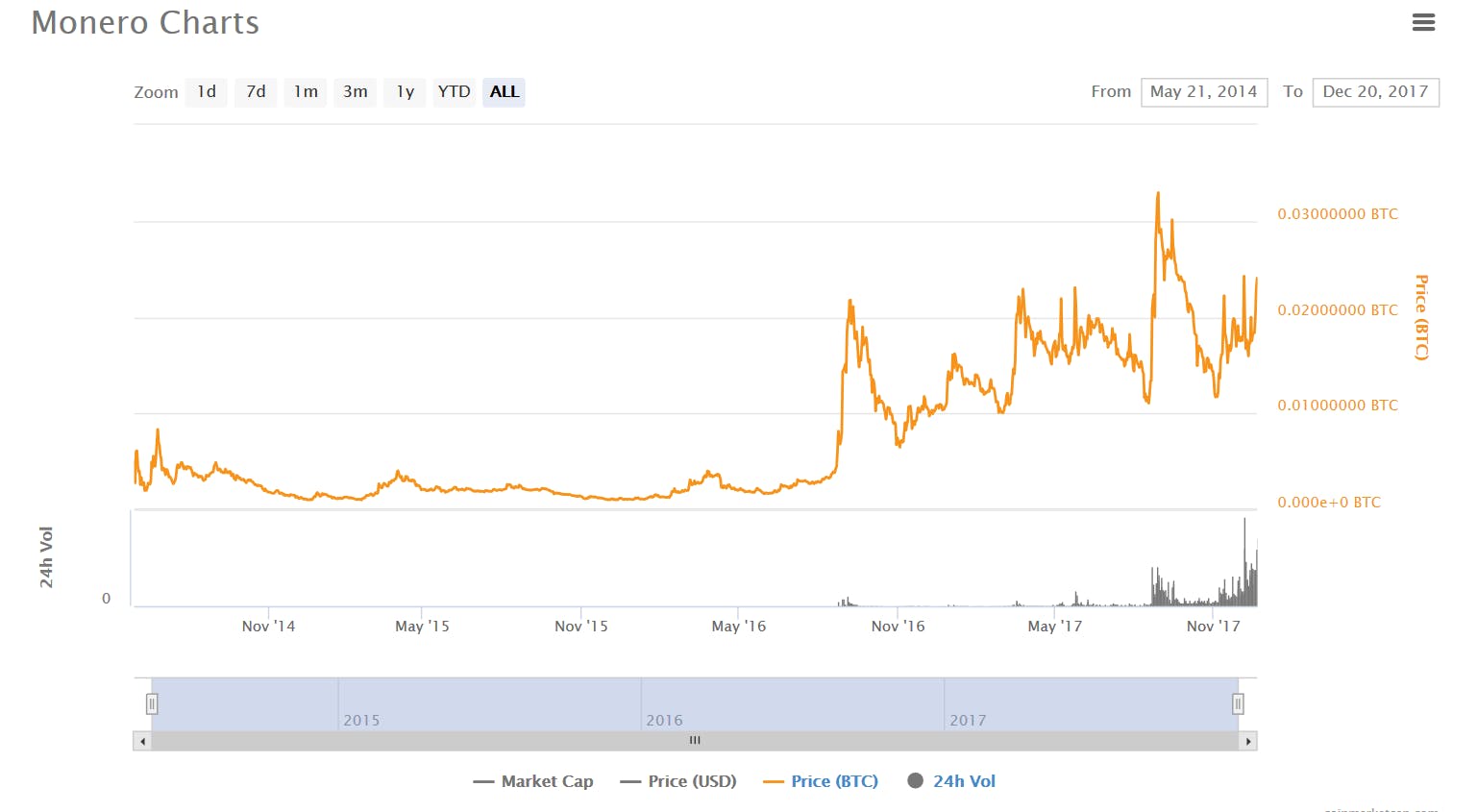Click the ALL zoom button
This screenshot has height=812, width=1477.
pos(504,91)
